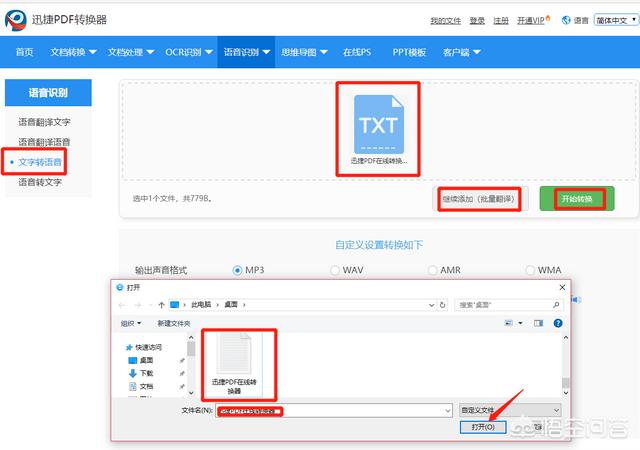Click the change view icon in dialog toolbar

pyautogui.click(x=509, y=323)
